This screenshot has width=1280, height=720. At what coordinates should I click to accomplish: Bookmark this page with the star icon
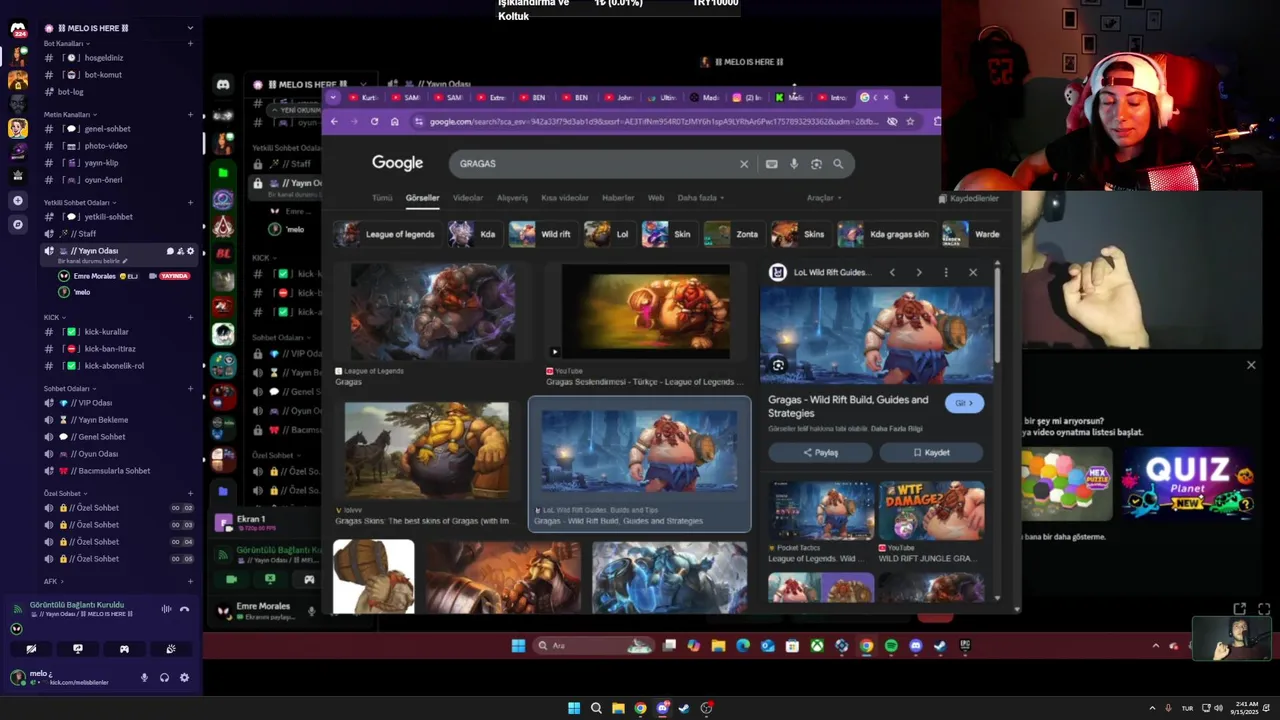[x=910, y=121]
